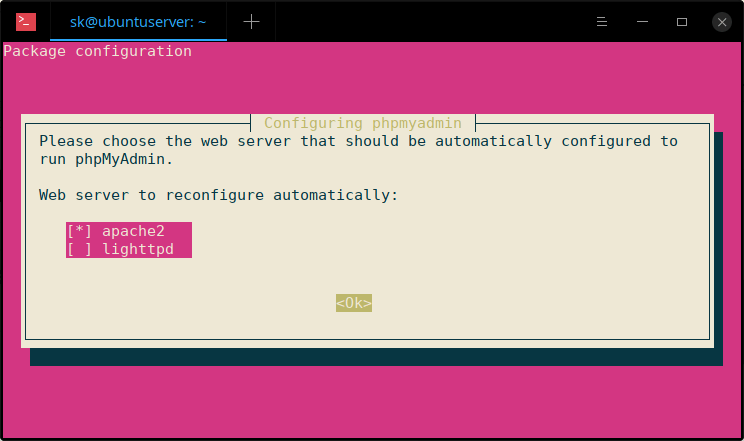Click the red terminal app icon
744x441 pixels.
[x=27, y=21]
